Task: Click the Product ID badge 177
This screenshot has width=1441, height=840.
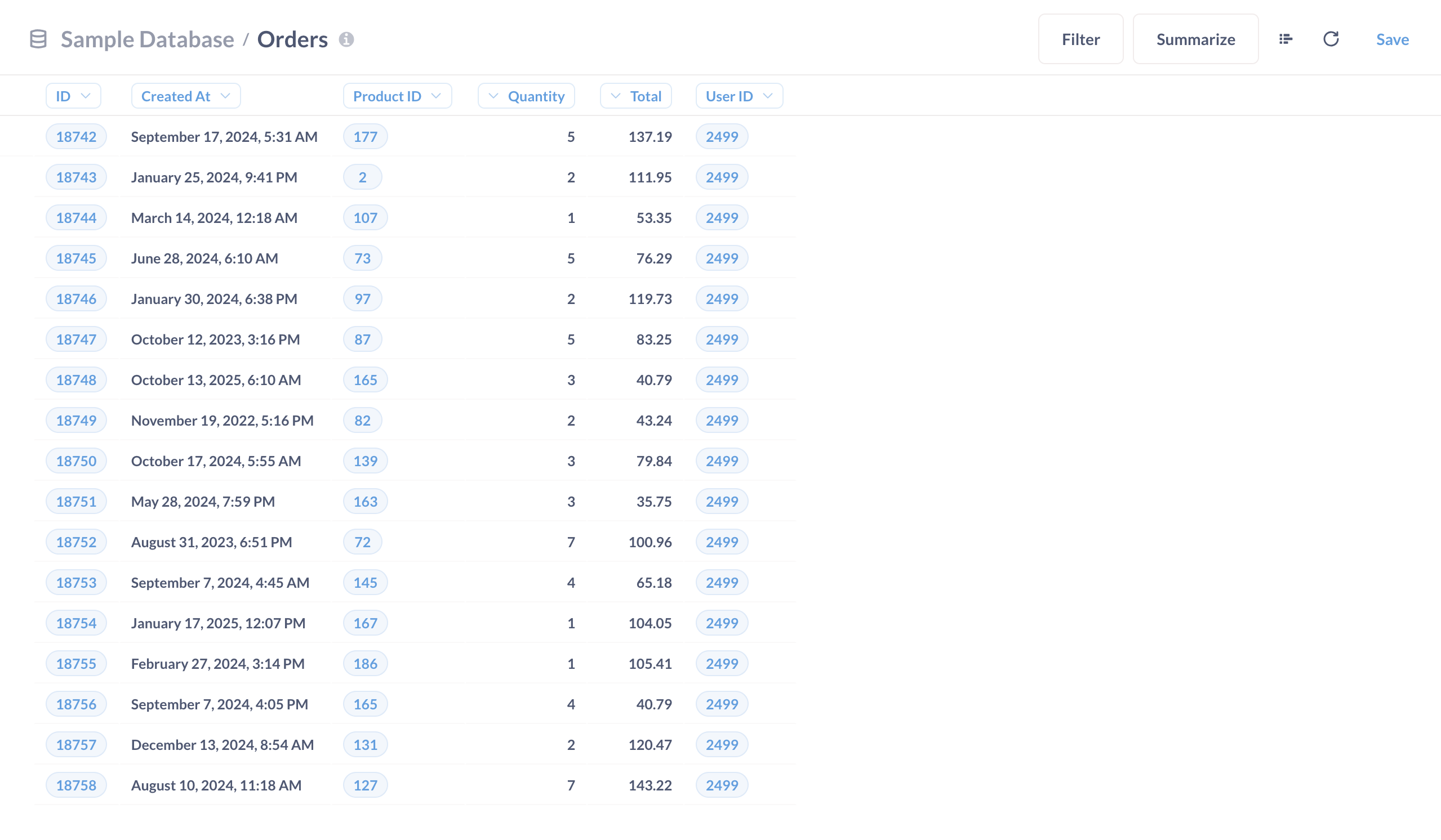Action: [365, 136]
